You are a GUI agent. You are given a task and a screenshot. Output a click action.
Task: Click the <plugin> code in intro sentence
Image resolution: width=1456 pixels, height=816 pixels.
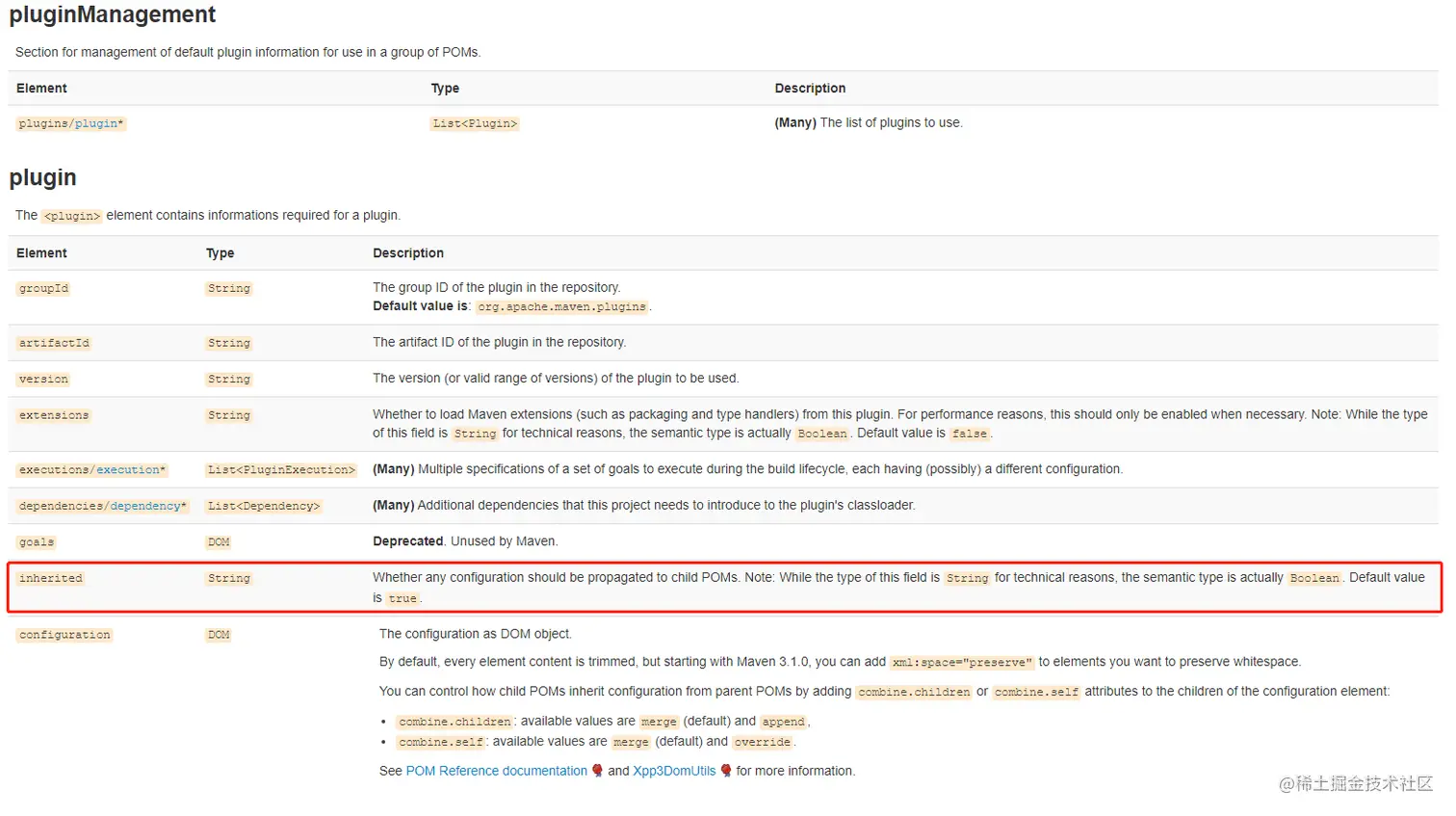point(72,216)
